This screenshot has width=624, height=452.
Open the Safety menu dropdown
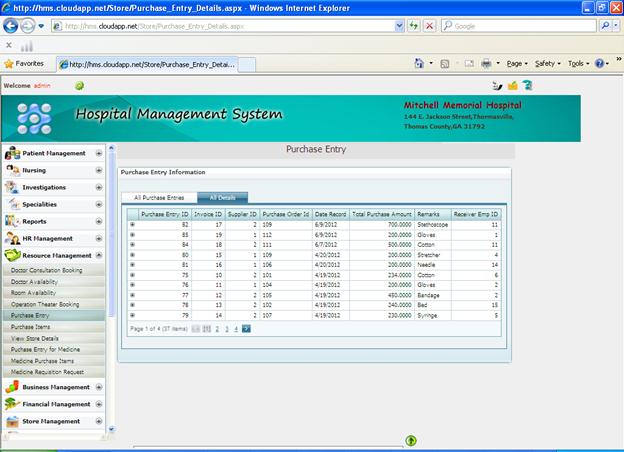[x=547, y=63]
